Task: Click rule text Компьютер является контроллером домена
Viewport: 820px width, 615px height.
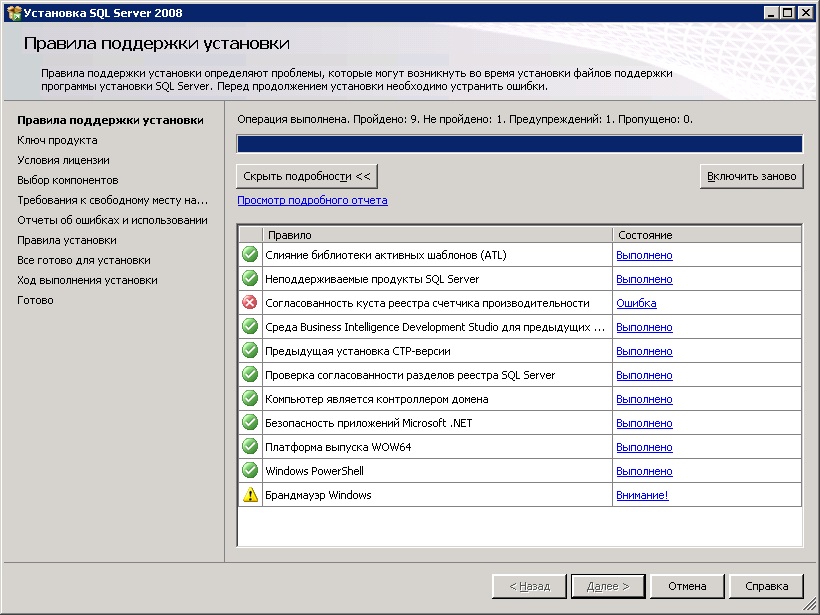Action: click(x=377, y=400)
